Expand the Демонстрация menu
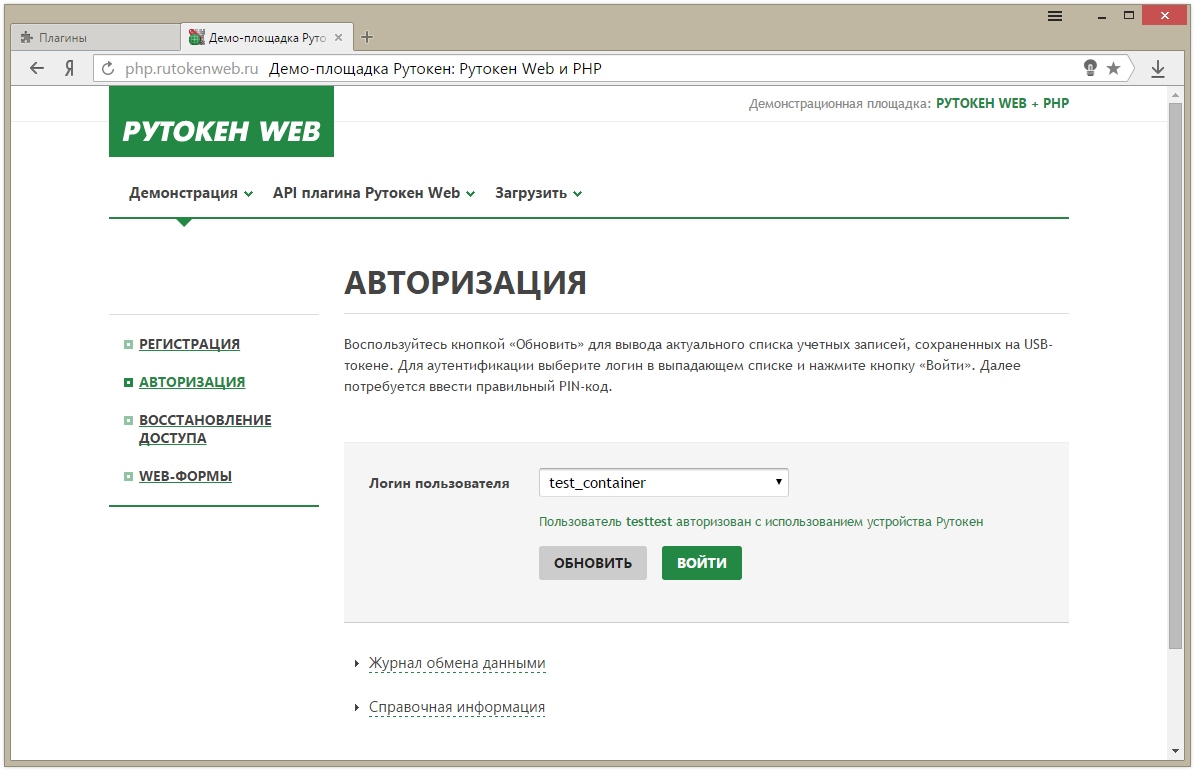Image resolution: width=1196 pixels, height=771 pixels. (190, 193)
